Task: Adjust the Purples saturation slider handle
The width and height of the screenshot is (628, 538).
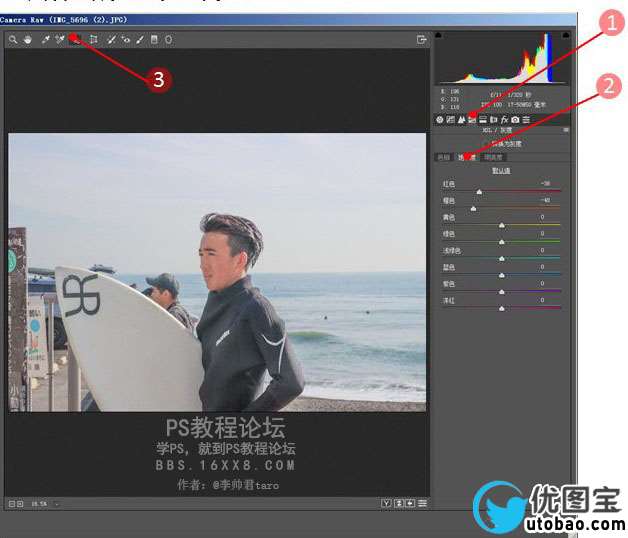Action: (x=502, y=292)
